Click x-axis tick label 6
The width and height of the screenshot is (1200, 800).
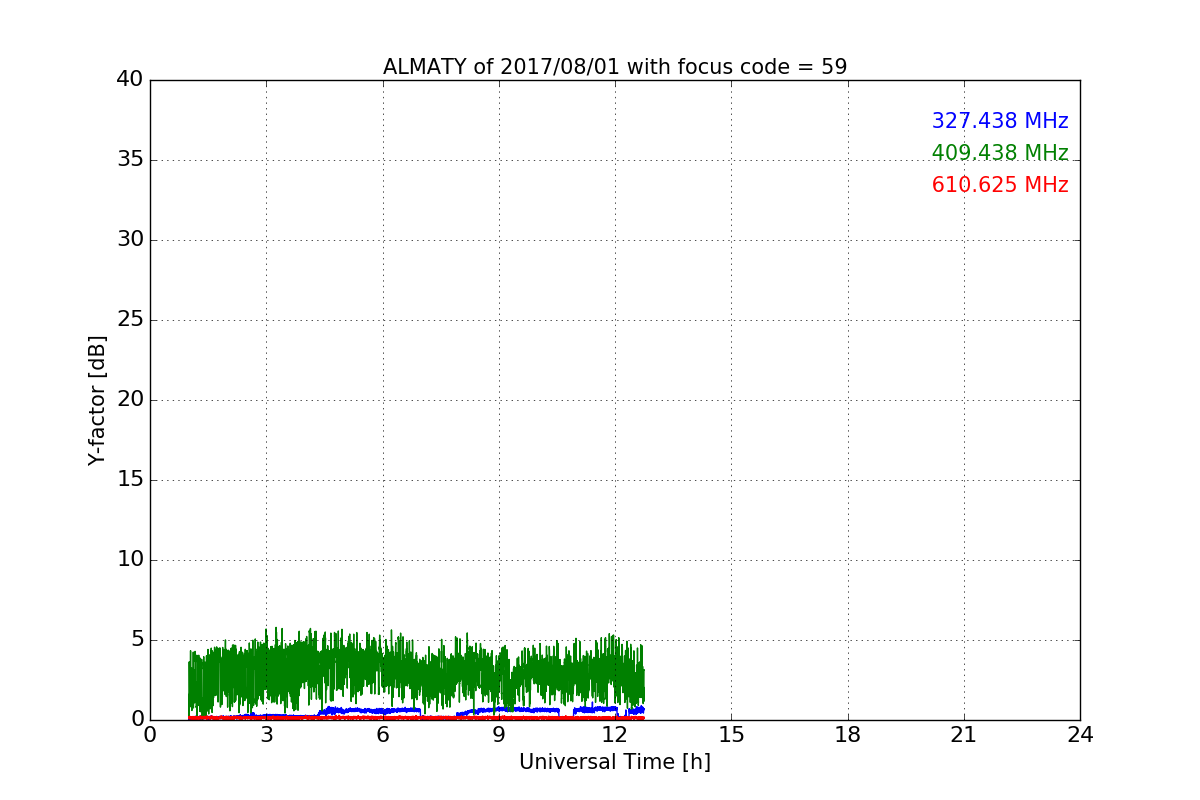point(382,735)
